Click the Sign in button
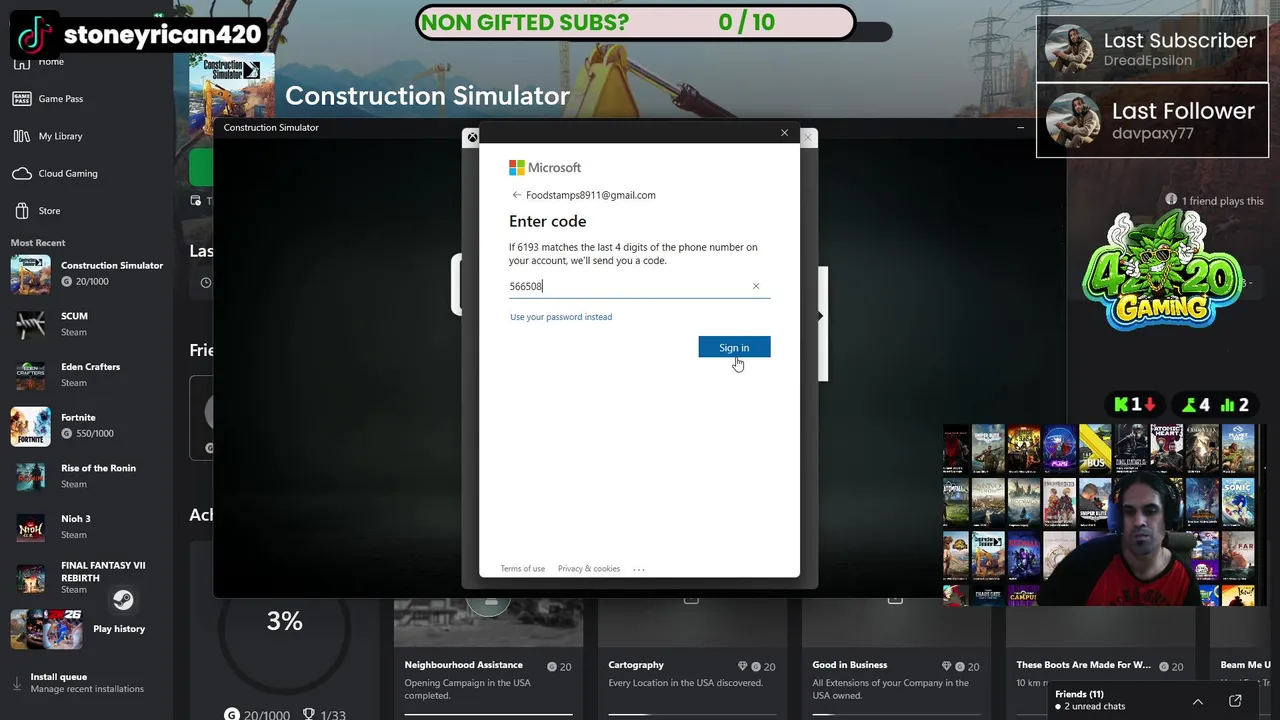The height and width of the screenshot is (720, 1280). [x=734, y=347]
